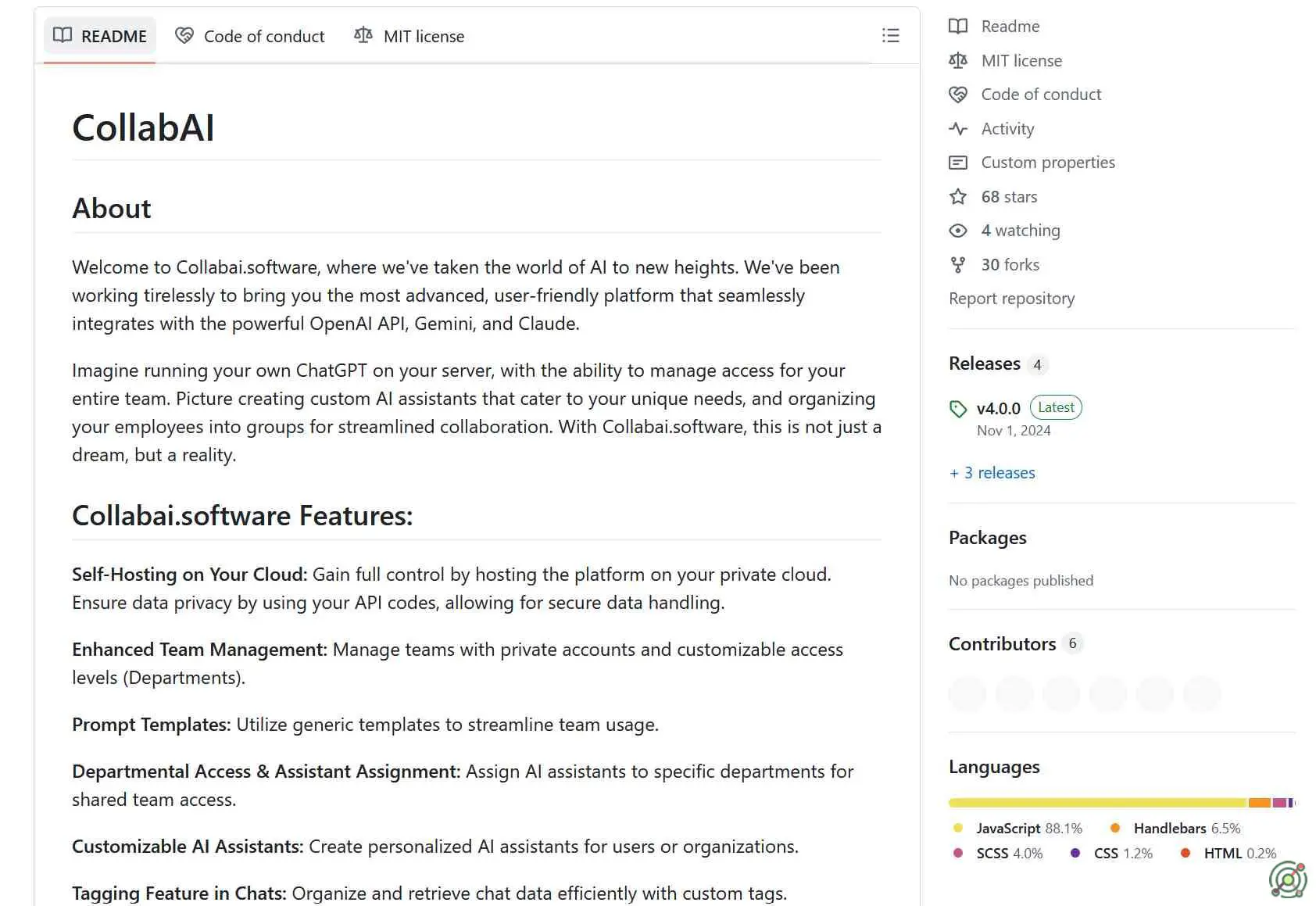Screen dimensions: 1316x906
Task: Show the + 3 releases link
Action: click(x=992, y=472)
